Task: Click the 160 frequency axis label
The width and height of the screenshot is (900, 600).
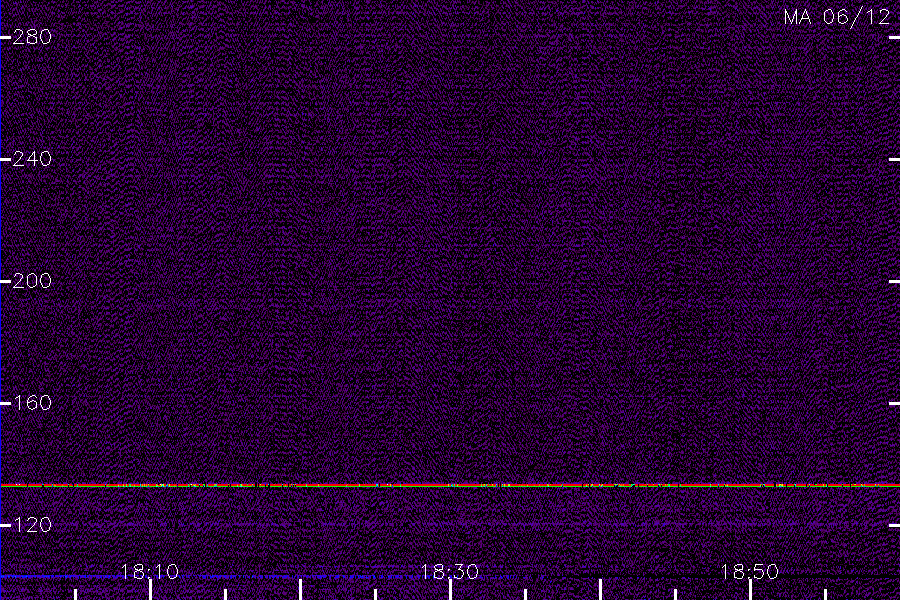Action: pos(32,403)
